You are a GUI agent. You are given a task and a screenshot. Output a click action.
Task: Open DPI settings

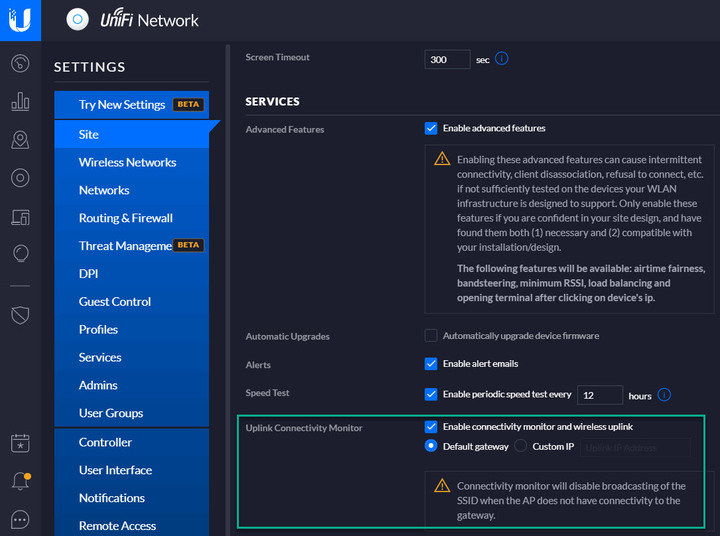pos(132,274)
